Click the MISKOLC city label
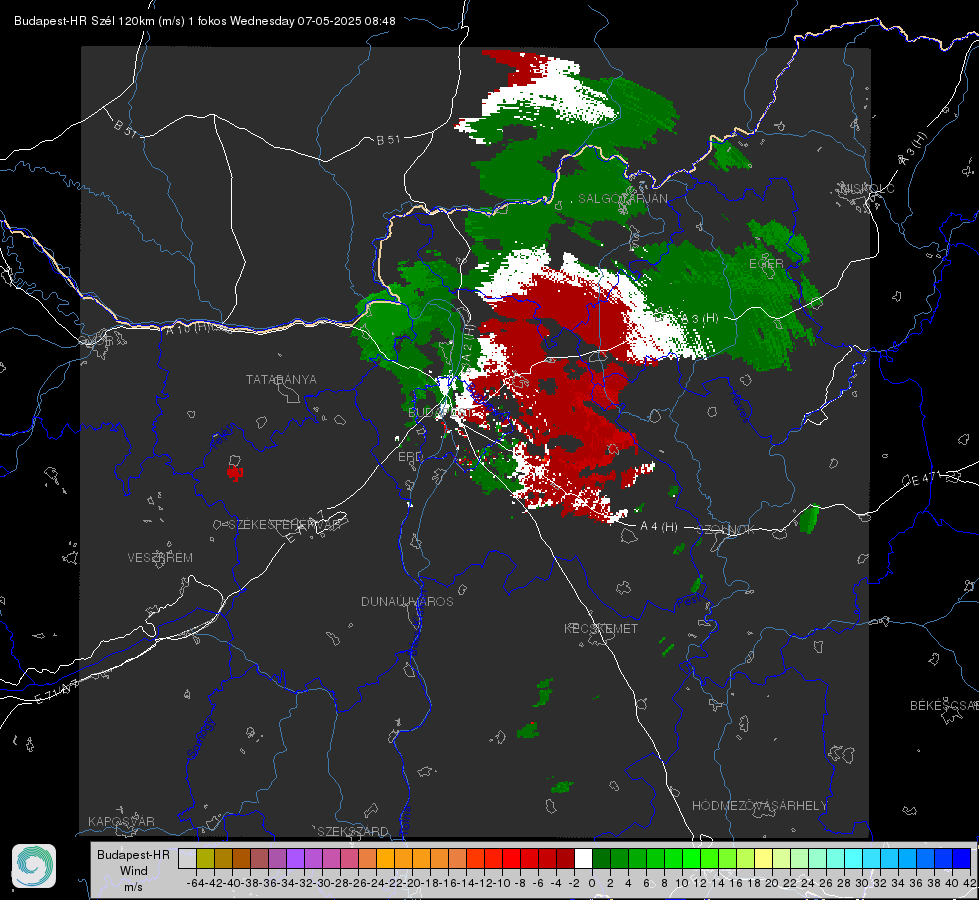This screenshot has width=979, height=900. (867, 188)
